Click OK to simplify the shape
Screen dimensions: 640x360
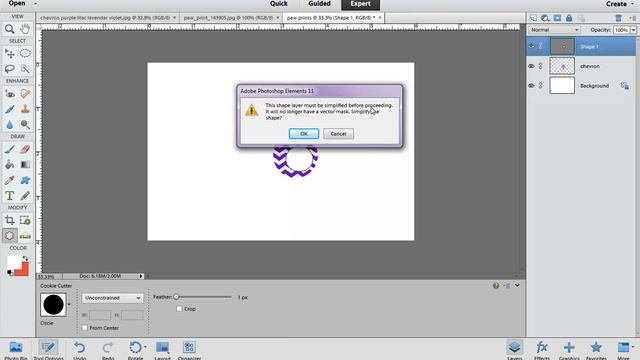tap(304, 133)
